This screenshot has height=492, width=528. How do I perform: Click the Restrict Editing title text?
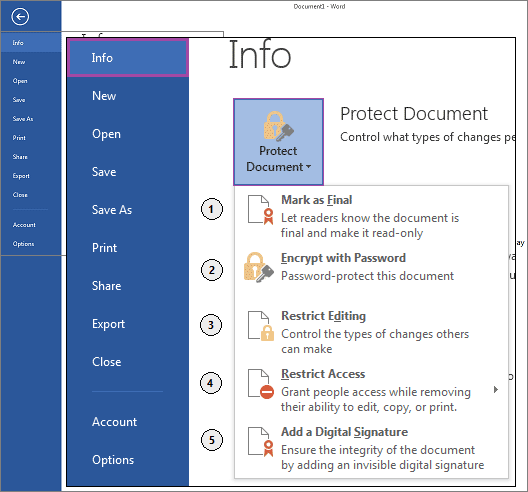[x=324, y=316]
